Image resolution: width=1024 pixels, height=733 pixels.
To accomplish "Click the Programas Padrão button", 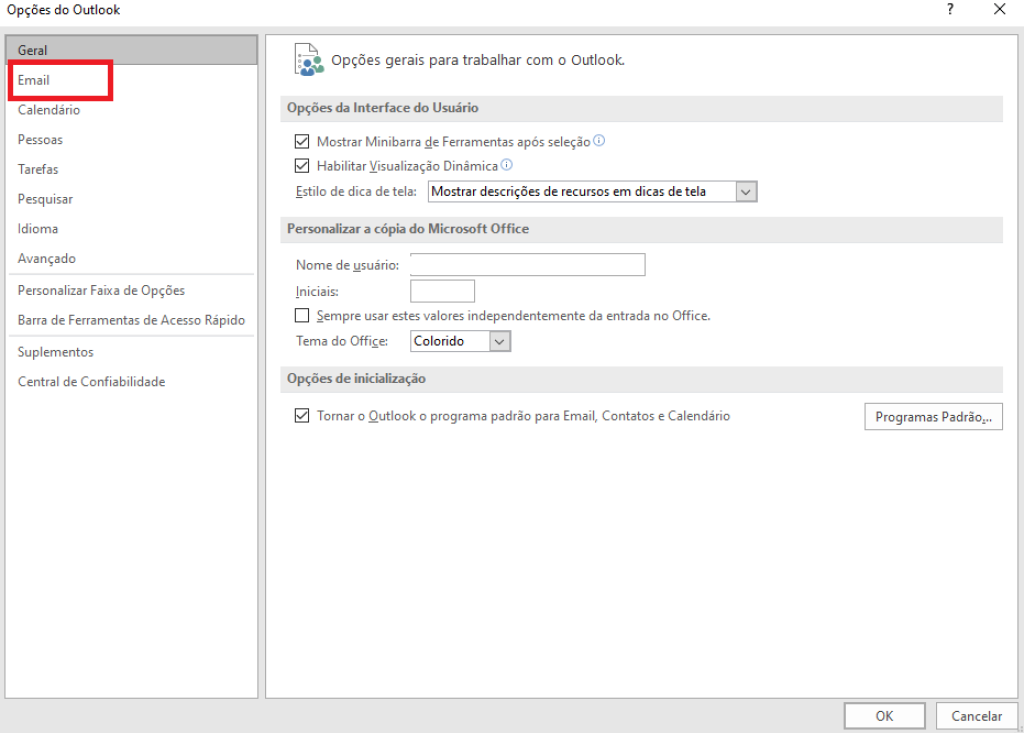I will (x=933, y=417).
